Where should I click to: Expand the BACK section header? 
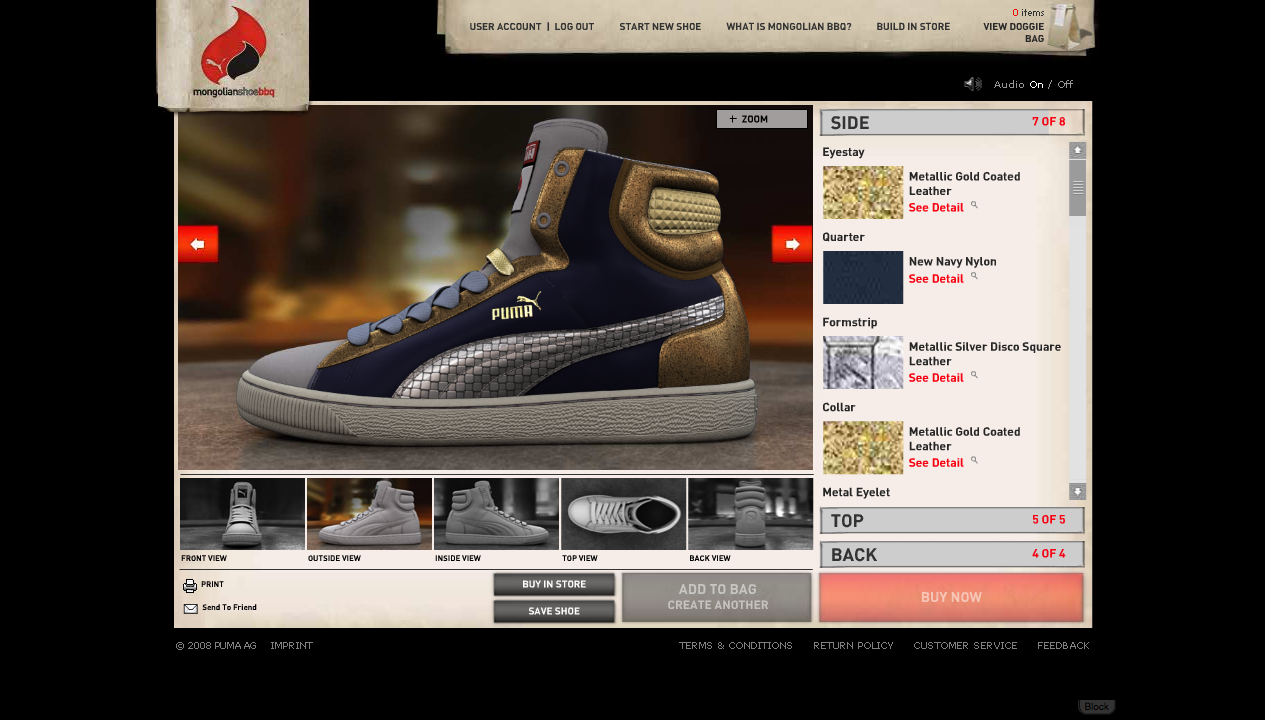pyautogui.click(x=952, y=554)
